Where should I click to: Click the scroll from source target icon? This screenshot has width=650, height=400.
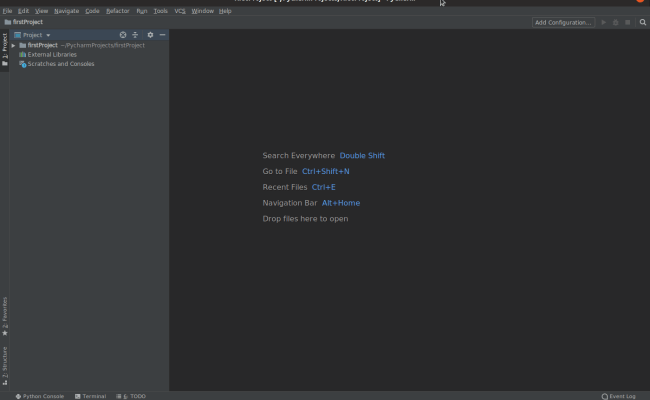pos(123,35)
